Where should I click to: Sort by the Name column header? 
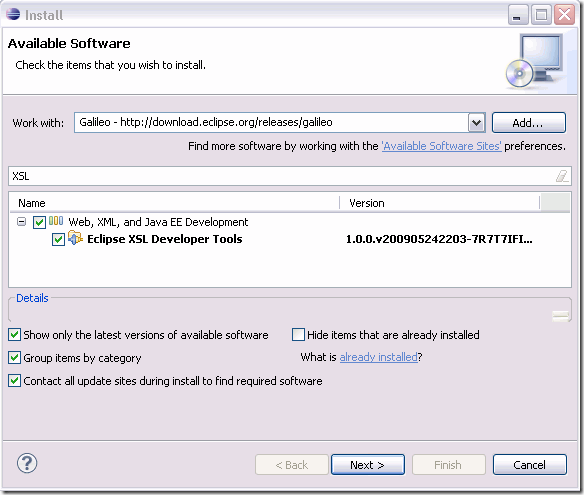[174, 203]
